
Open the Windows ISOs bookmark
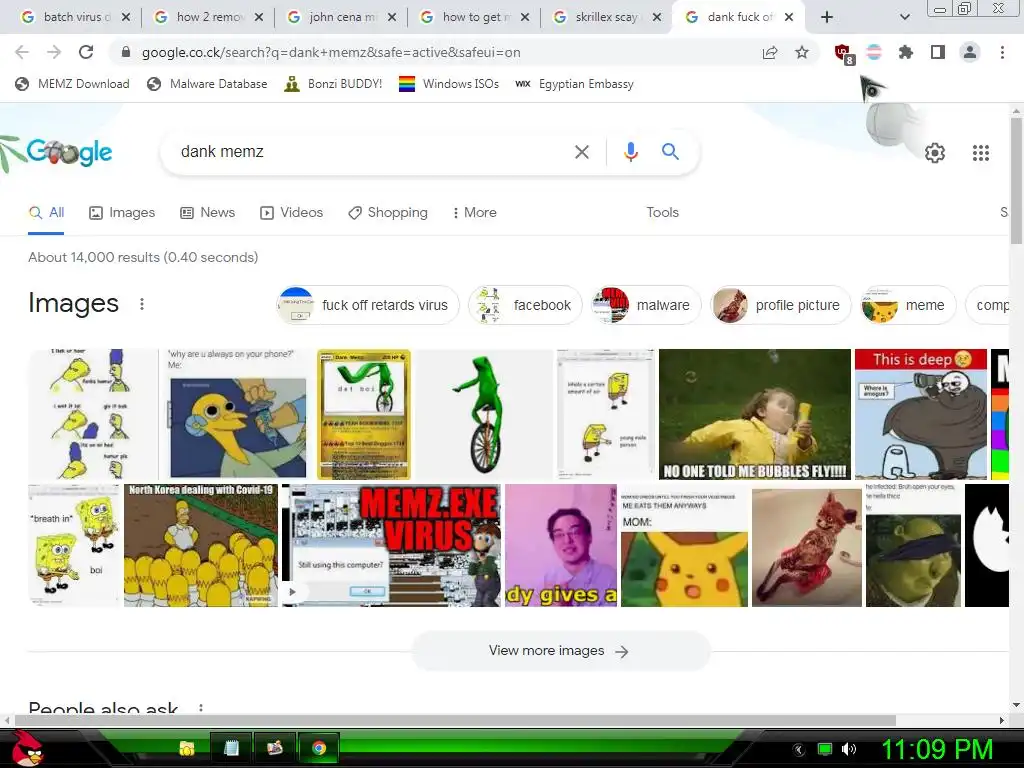tap(449, 84)
